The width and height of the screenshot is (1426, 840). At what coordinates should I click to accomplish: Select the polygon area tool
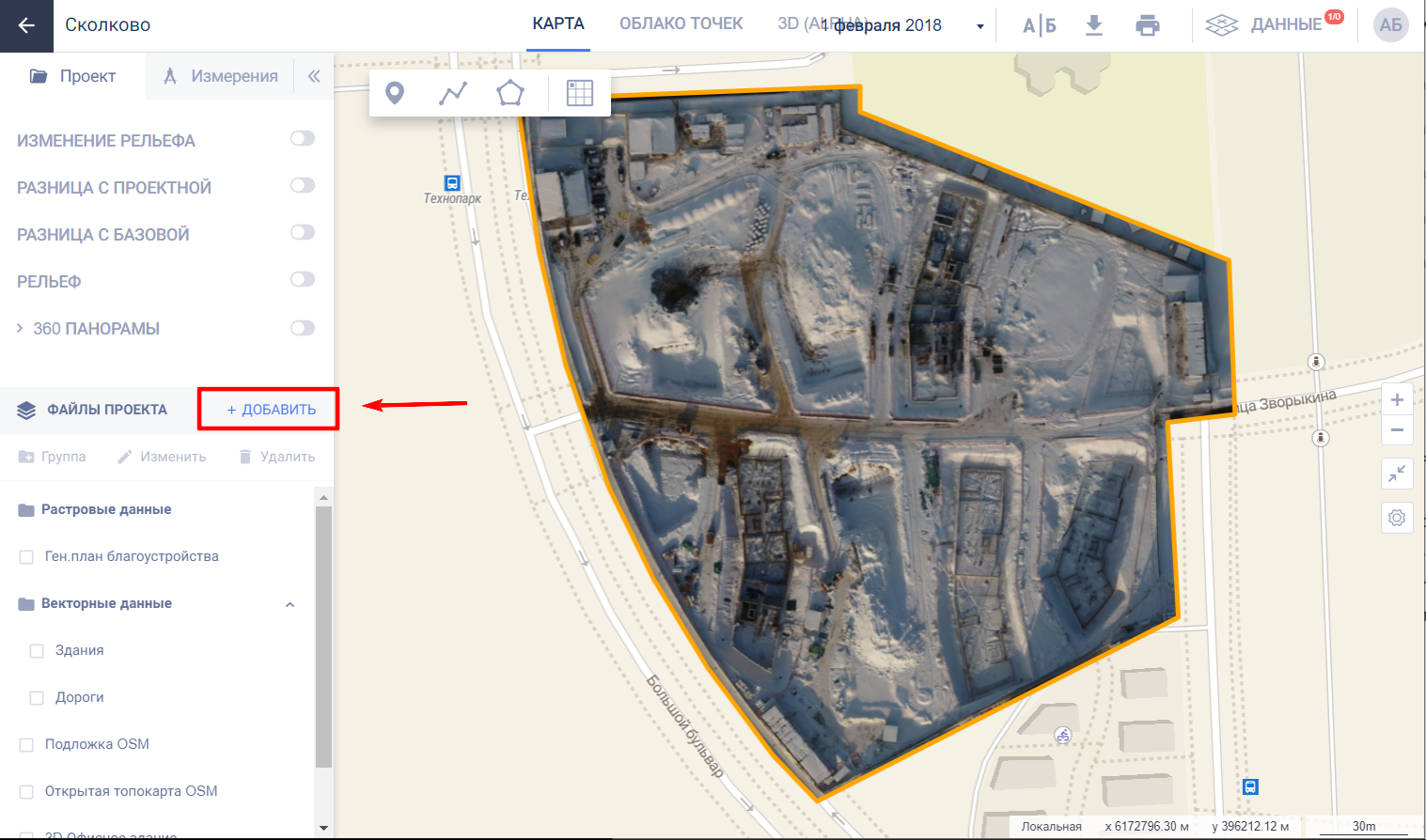[x=509, y=93]
